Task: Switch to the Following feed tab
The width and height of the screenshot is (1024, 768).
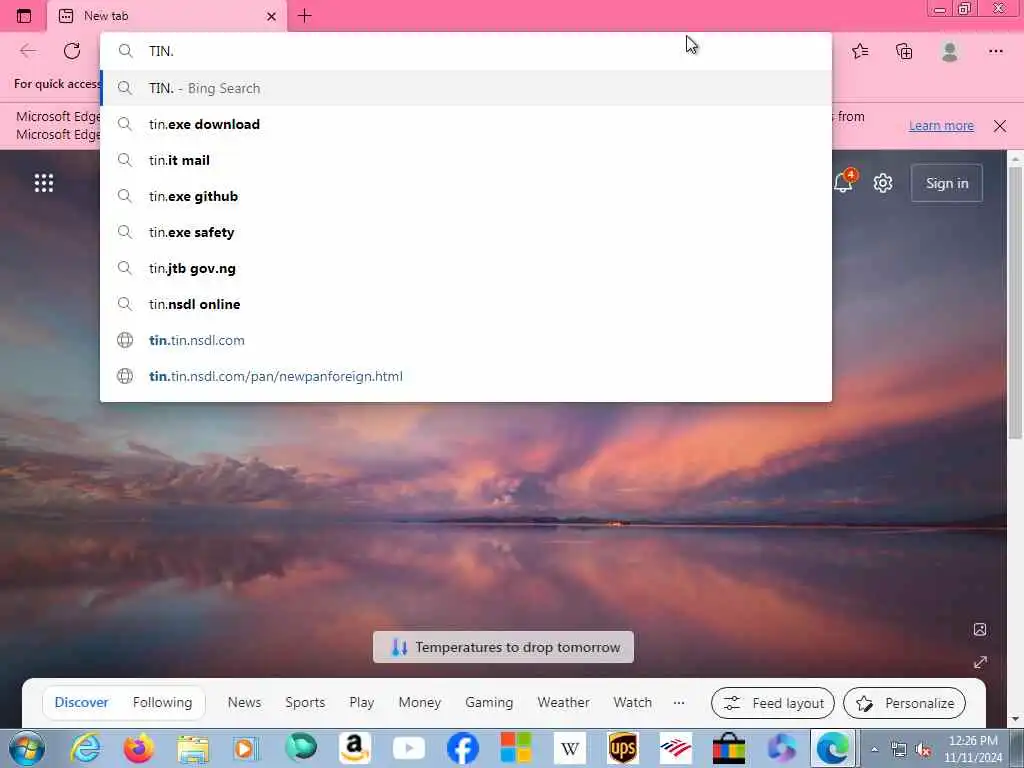Action: [x=163, y=703]
